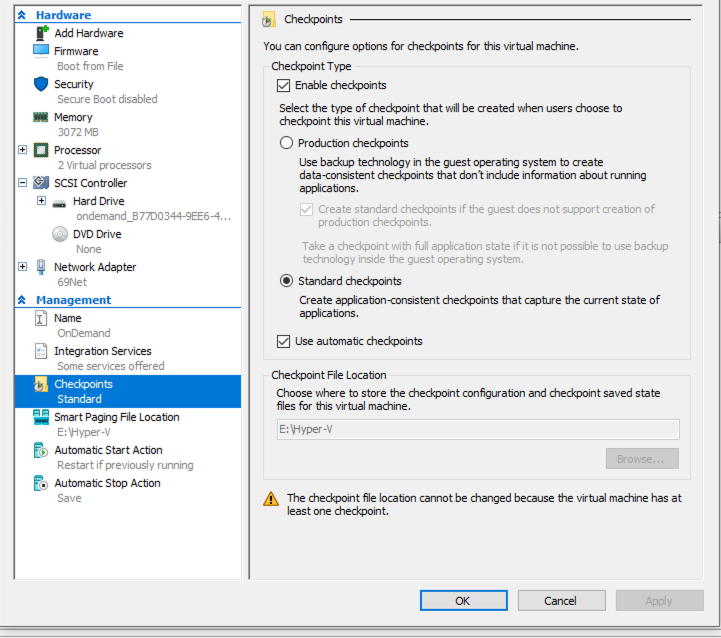Click the Add Hardware icon
Screen dimensions: 721x638
pyautogui.click(x=41, y=33)
